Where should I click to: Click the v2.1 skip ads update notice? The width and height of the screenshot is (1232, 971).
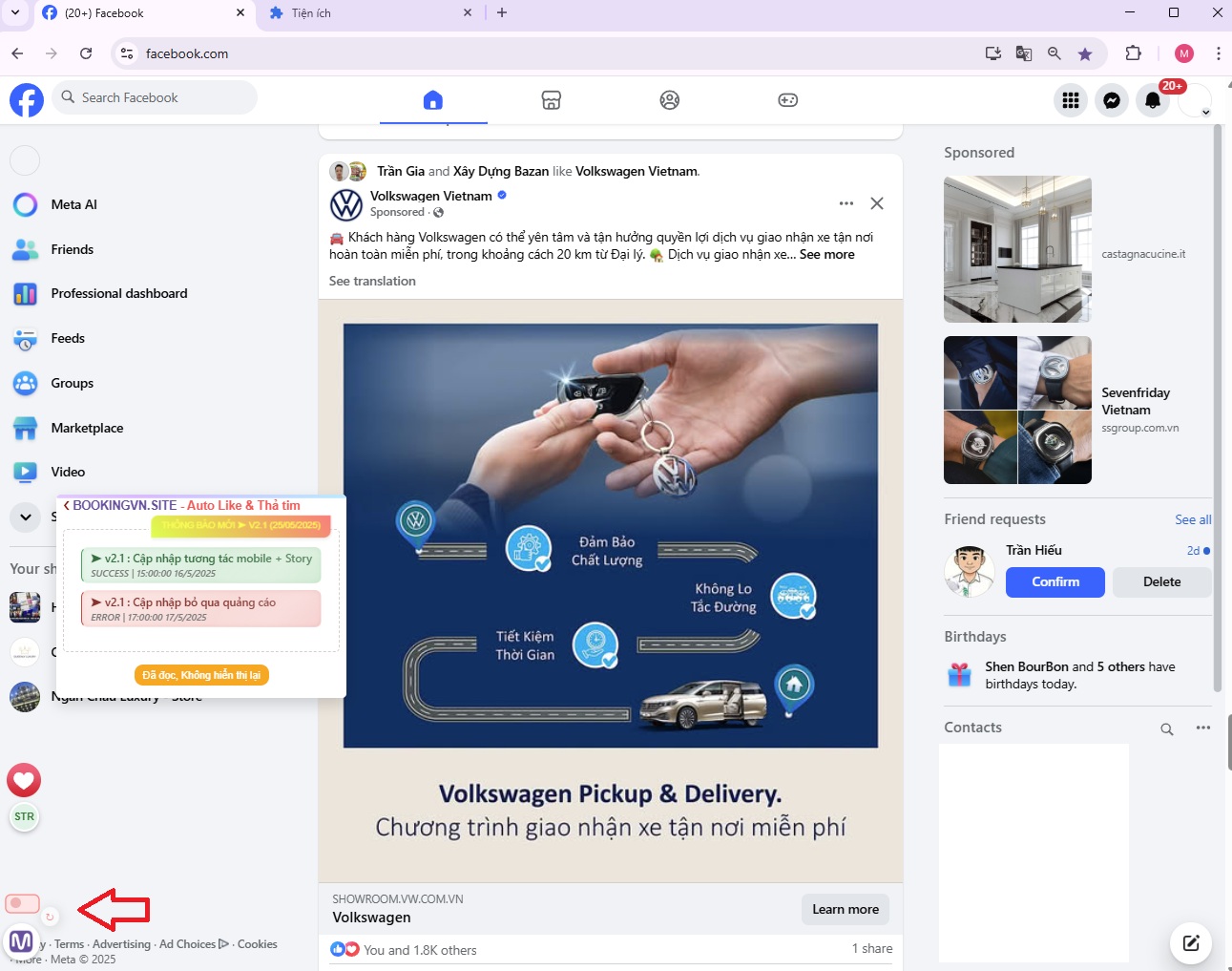point(201,608)
